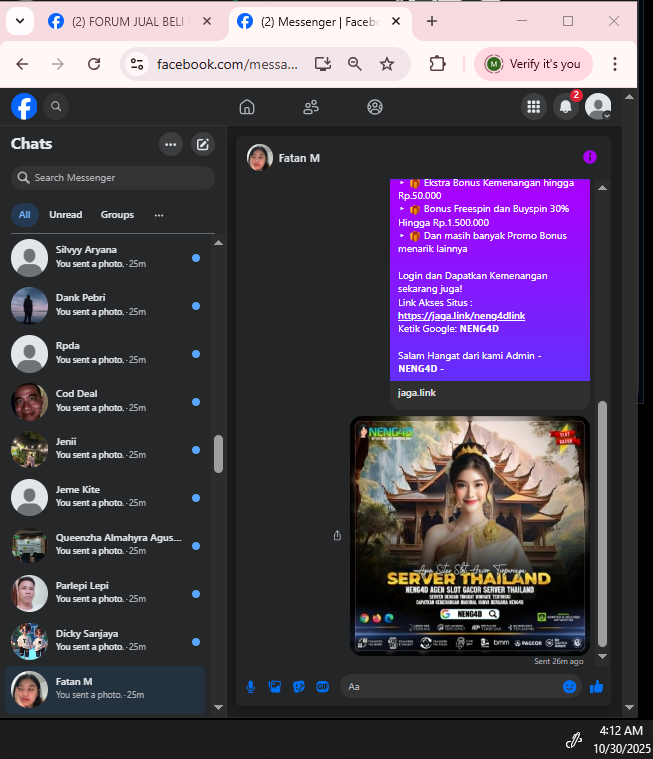Viewport: 653px width, 759px height.
Task: Close the Messenger browser tab
Action: [395, 21]
